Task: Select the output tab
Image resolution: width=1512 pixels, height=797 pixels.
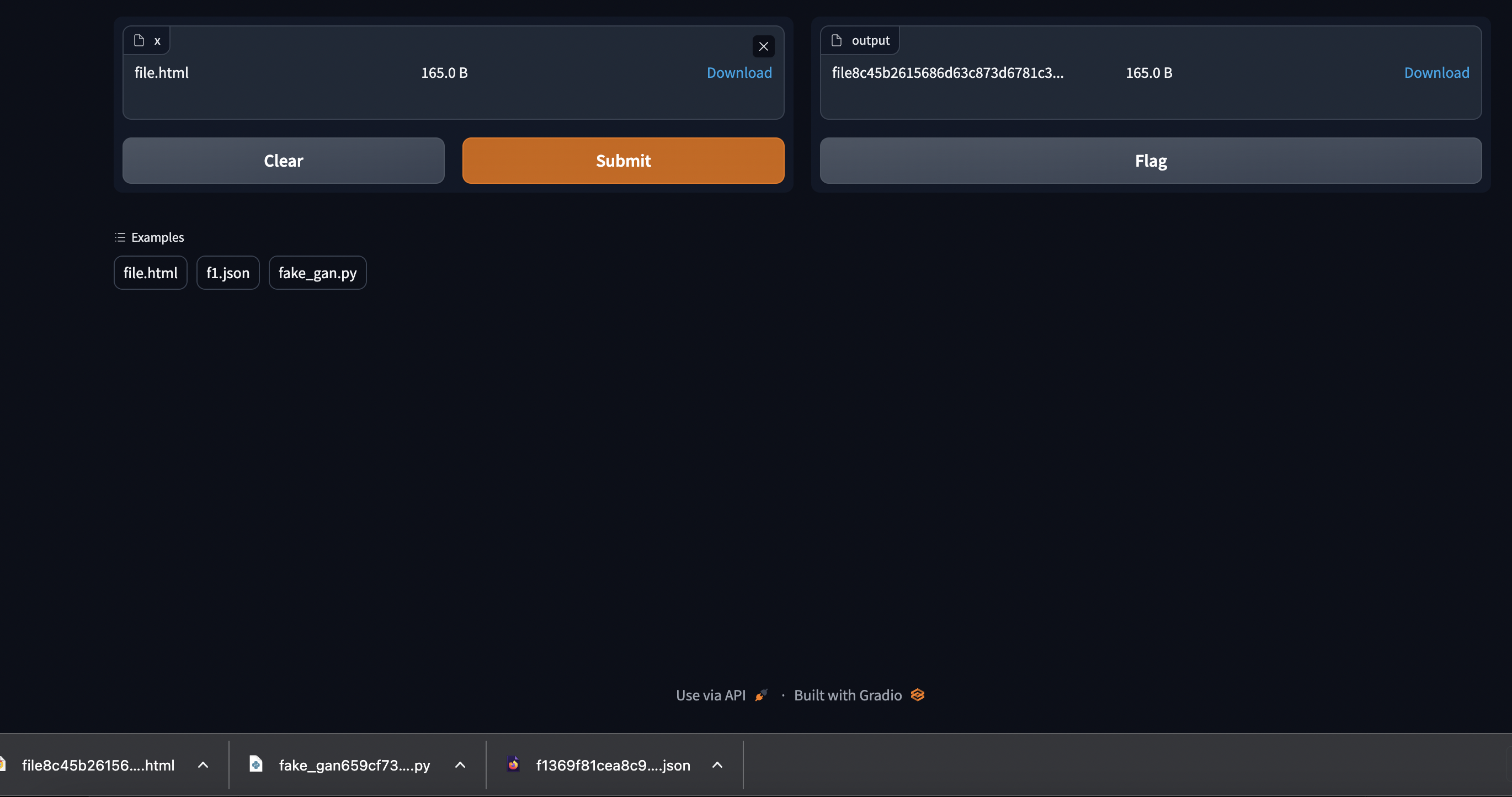Action: point(860,40)
